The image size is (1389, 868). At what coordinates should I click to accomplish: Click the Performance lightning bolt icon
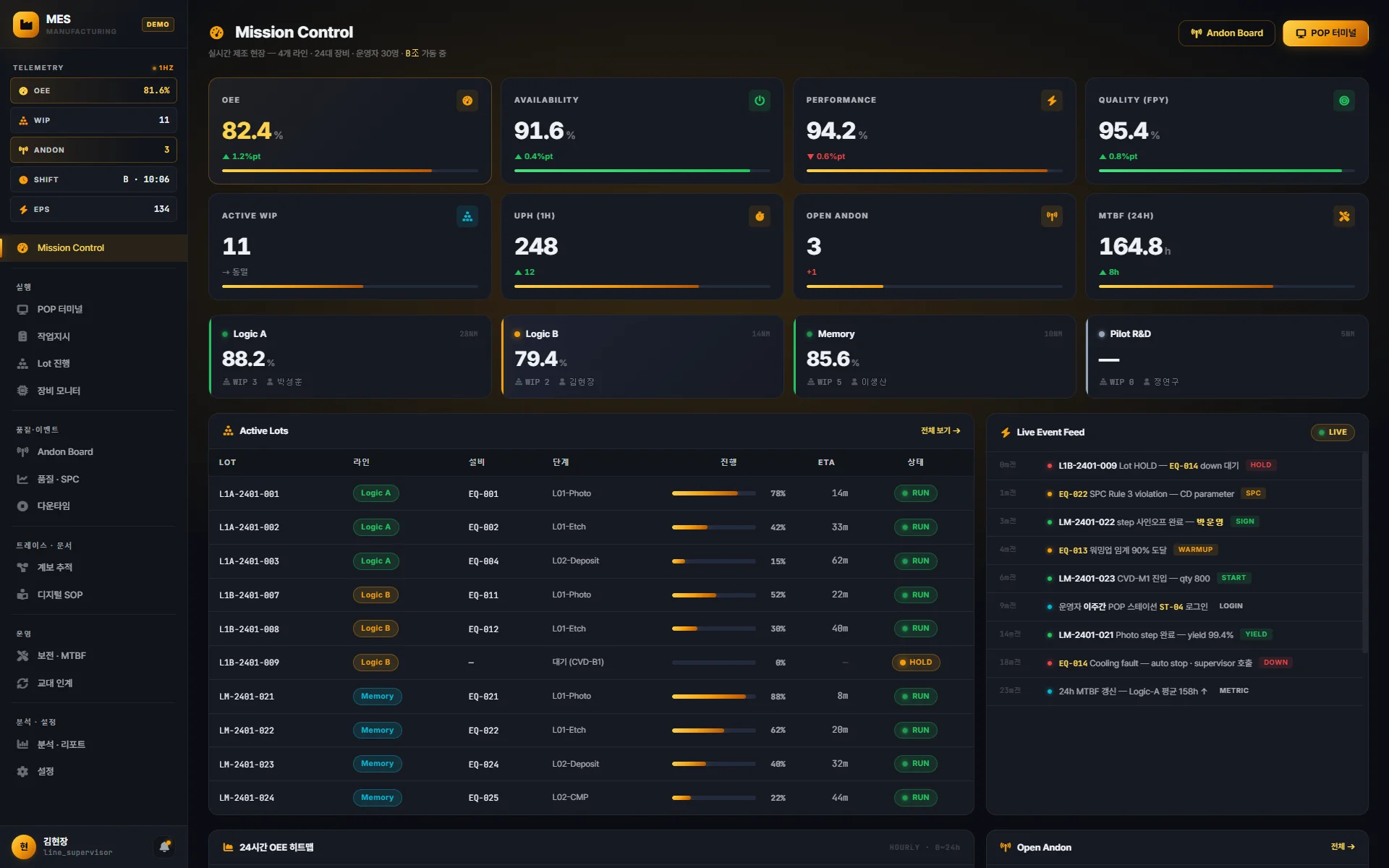coord(1052,101)
